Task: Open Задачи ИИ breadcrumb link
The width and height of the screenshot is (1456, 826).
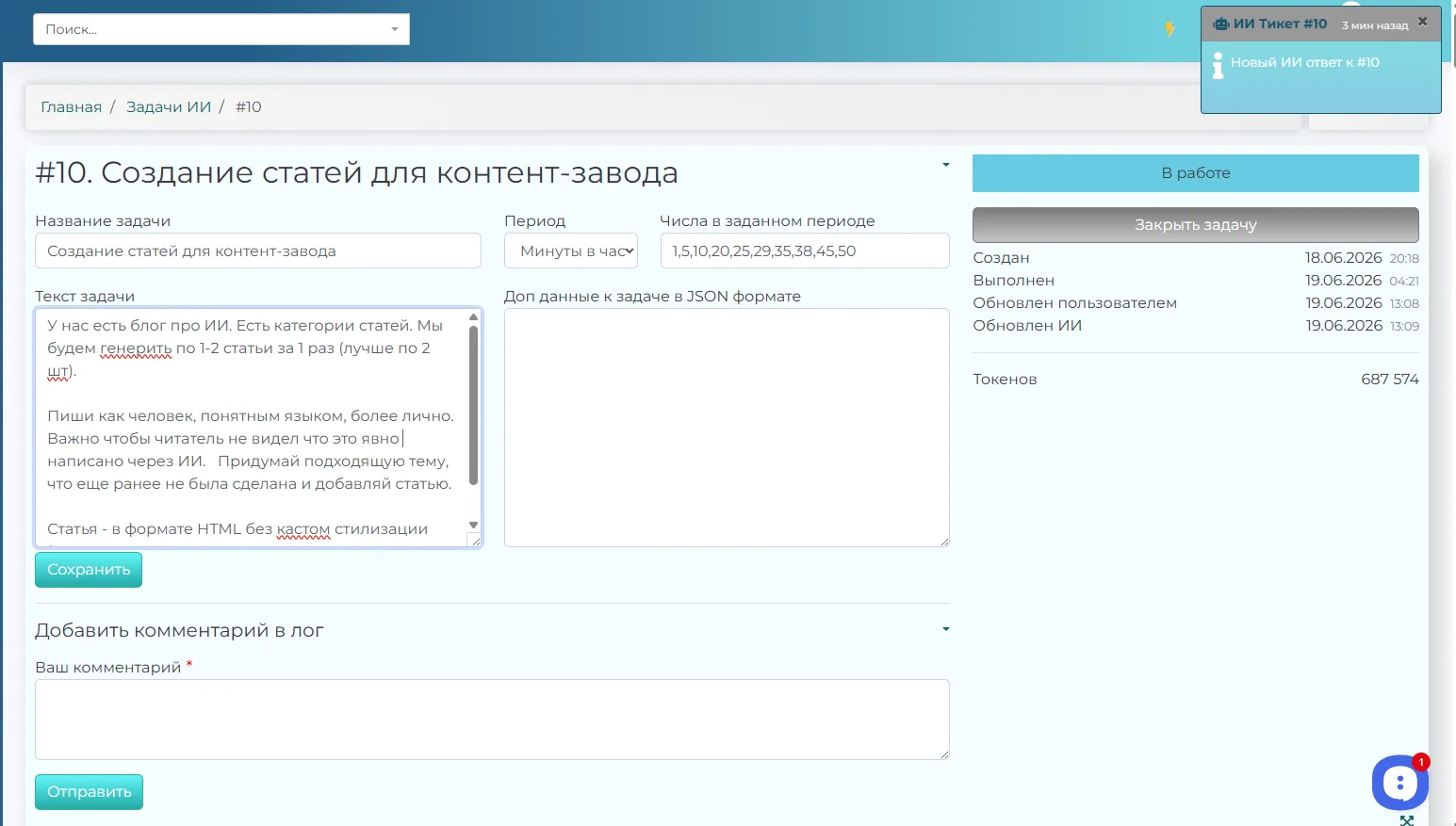Action: pyautogui.click(x=169, y=106)
